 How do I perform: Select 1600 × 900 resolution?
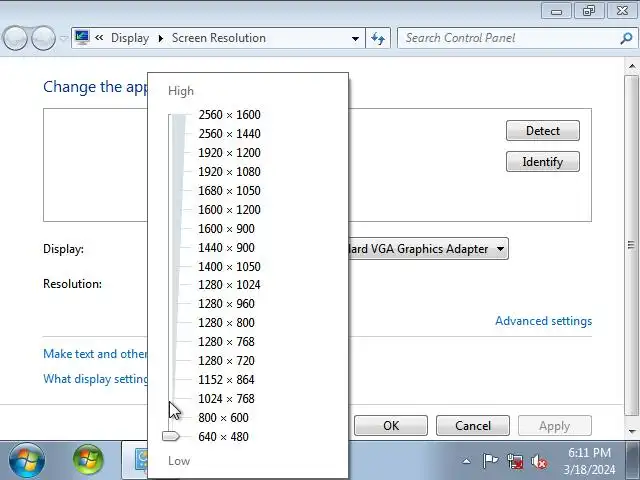pyautogui.click(x=226, y=229)
